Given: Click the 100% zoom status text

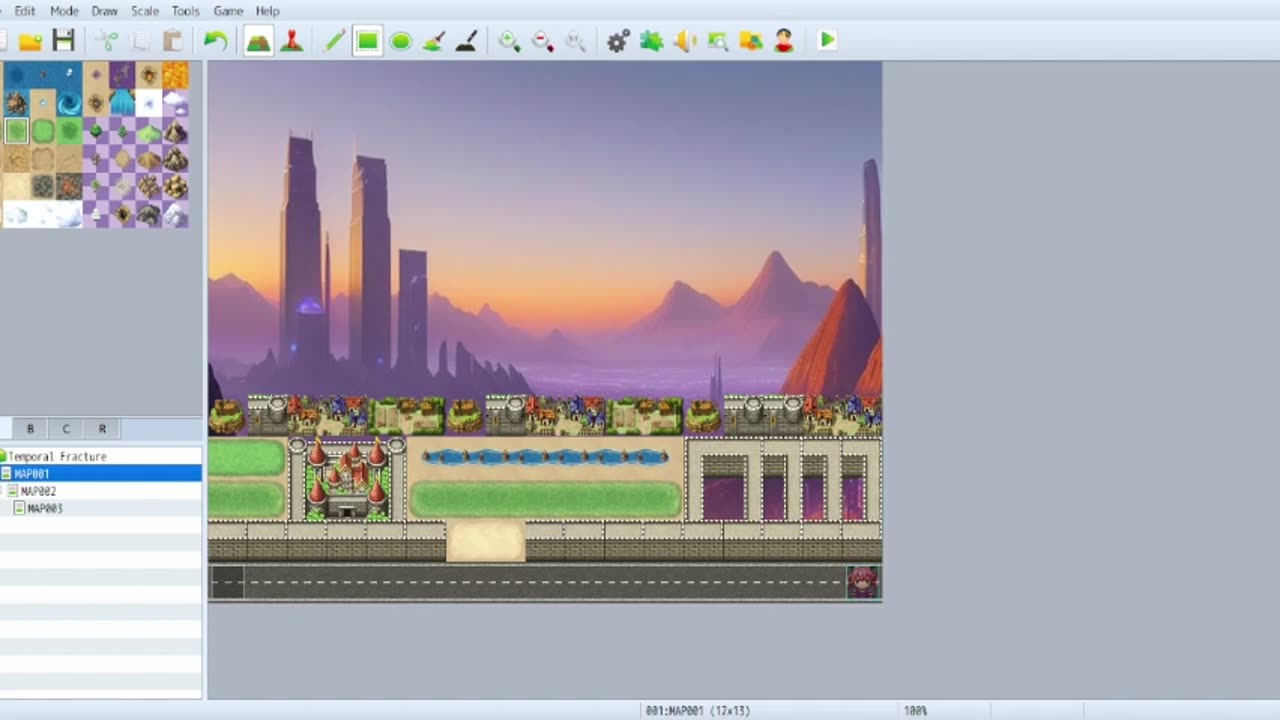Looking at the screenshot, I should point(915,710).
